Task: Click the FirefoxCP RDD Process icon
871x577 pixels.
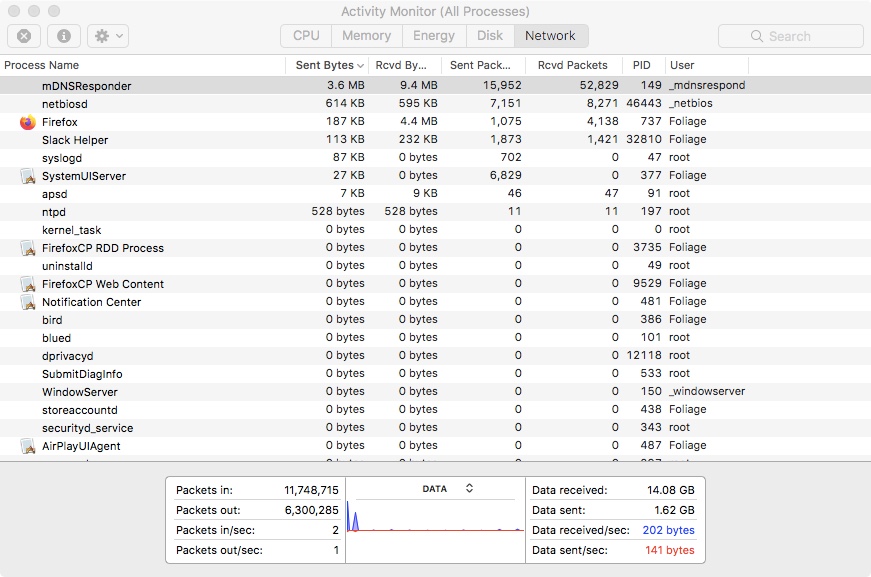Action: coord(28,248)
